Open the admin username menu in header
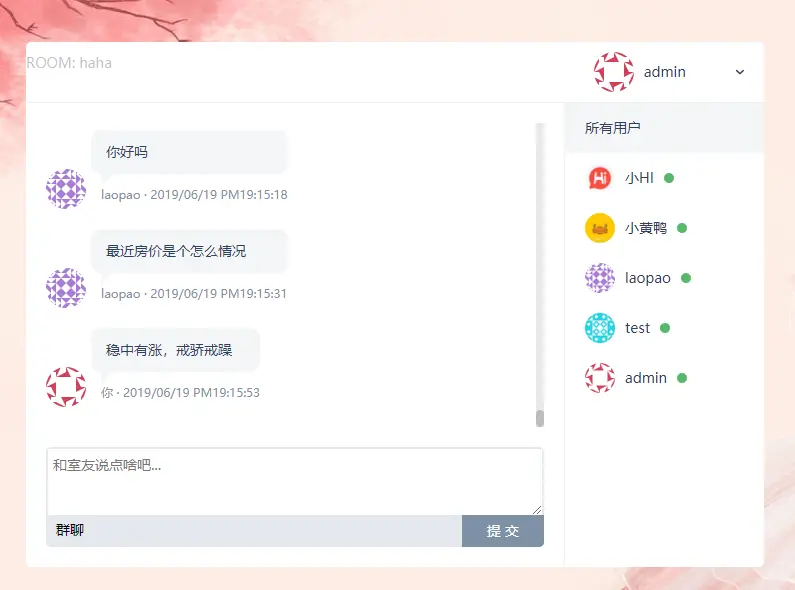Image resolution: width=795 pixels, height=590 pixels. [665, 72]
